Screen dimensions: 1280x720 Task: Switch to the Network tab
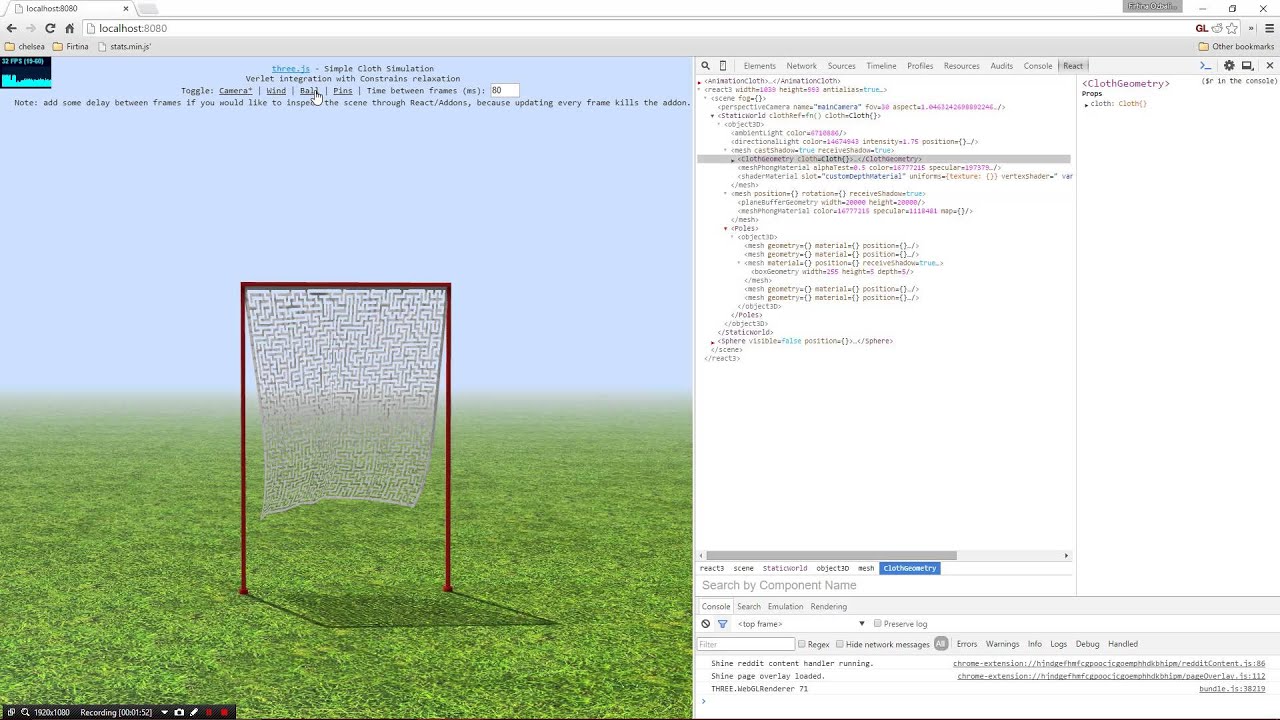[x=801, y=66]
